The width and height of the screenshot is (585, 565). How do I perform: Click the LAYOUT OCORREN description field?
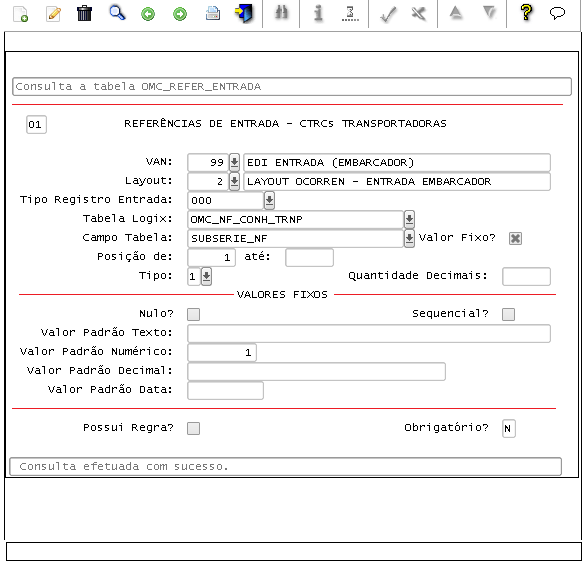[x=397, y=181]
